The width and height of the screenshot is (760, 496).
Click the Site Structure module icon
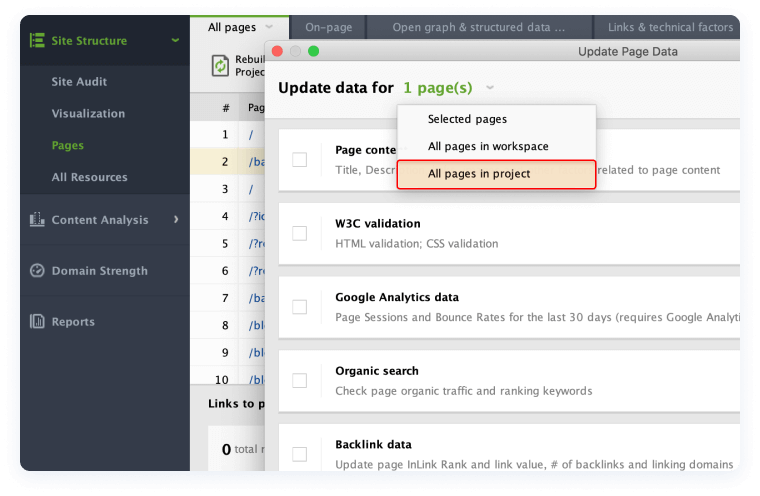coord(37,41)
